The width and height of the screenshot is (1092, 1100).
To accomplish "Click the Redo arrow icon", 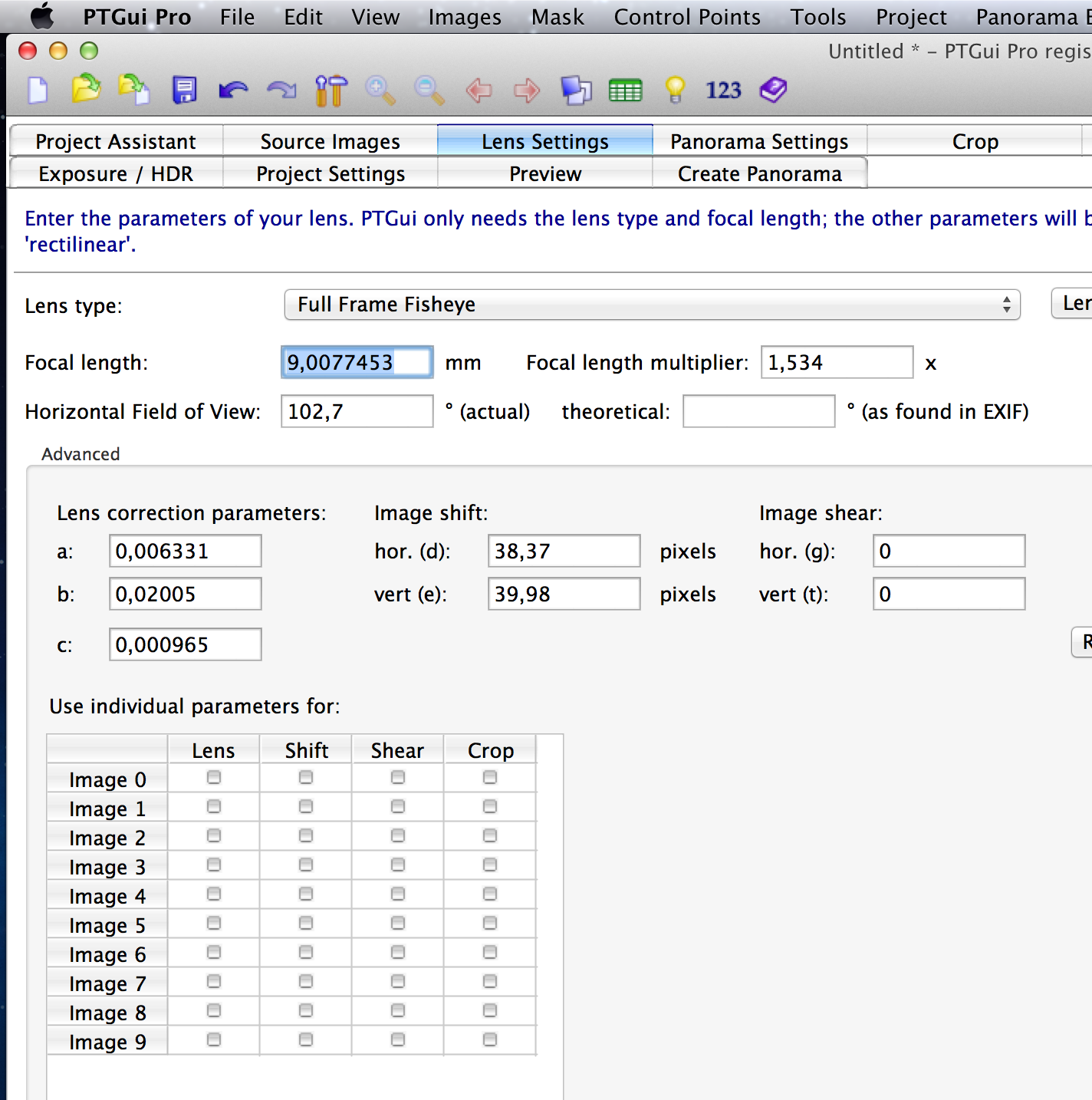I will [x=281, y=91].
